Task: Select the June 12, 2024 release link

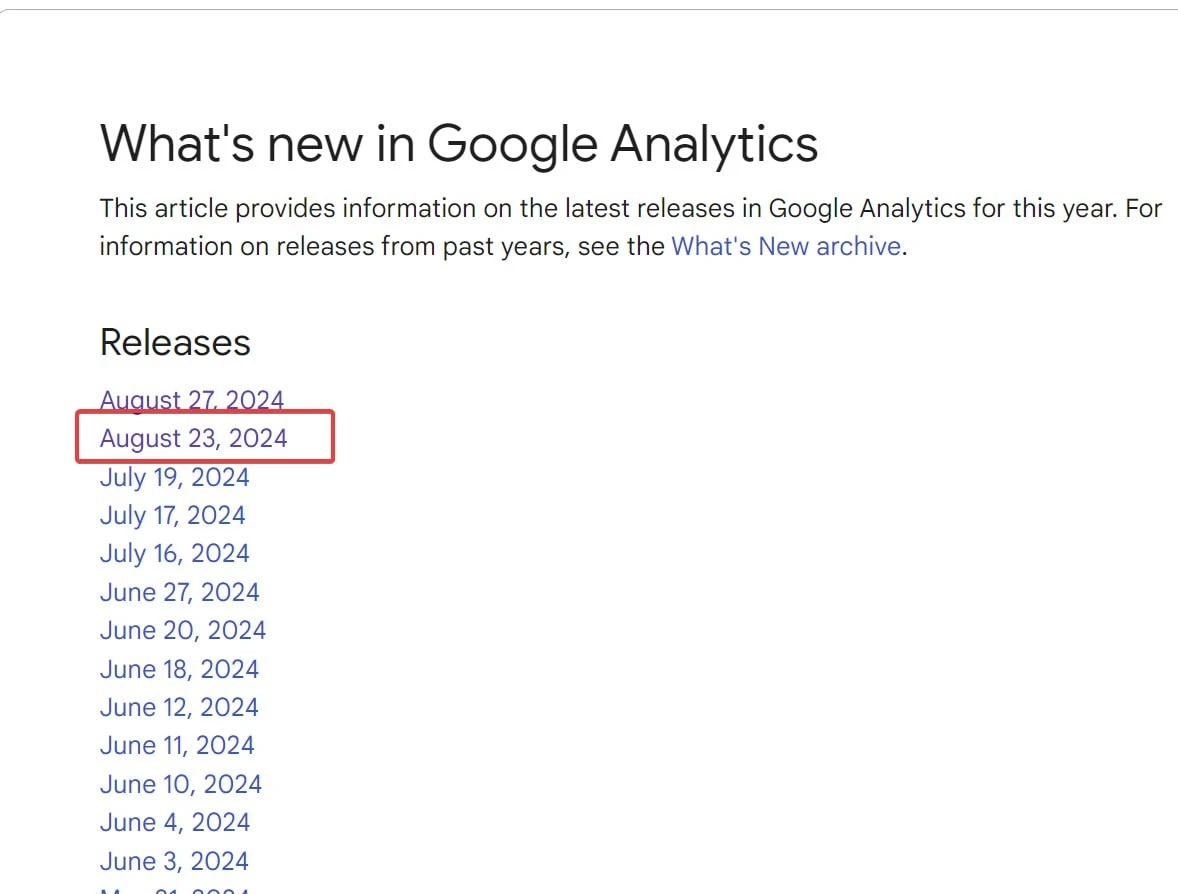Action: point(179,707)
